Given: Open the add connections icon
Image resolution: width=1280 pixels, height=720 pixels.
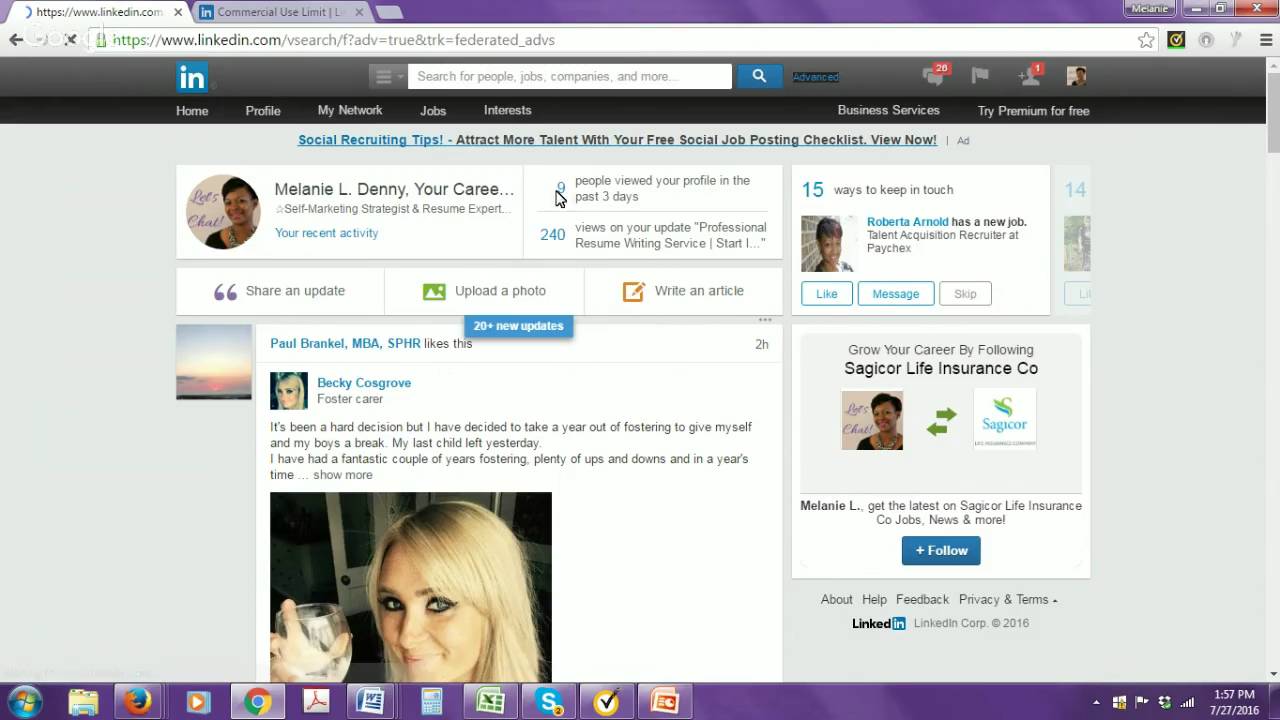Looking at the screenshot, I should [1029, 76].
